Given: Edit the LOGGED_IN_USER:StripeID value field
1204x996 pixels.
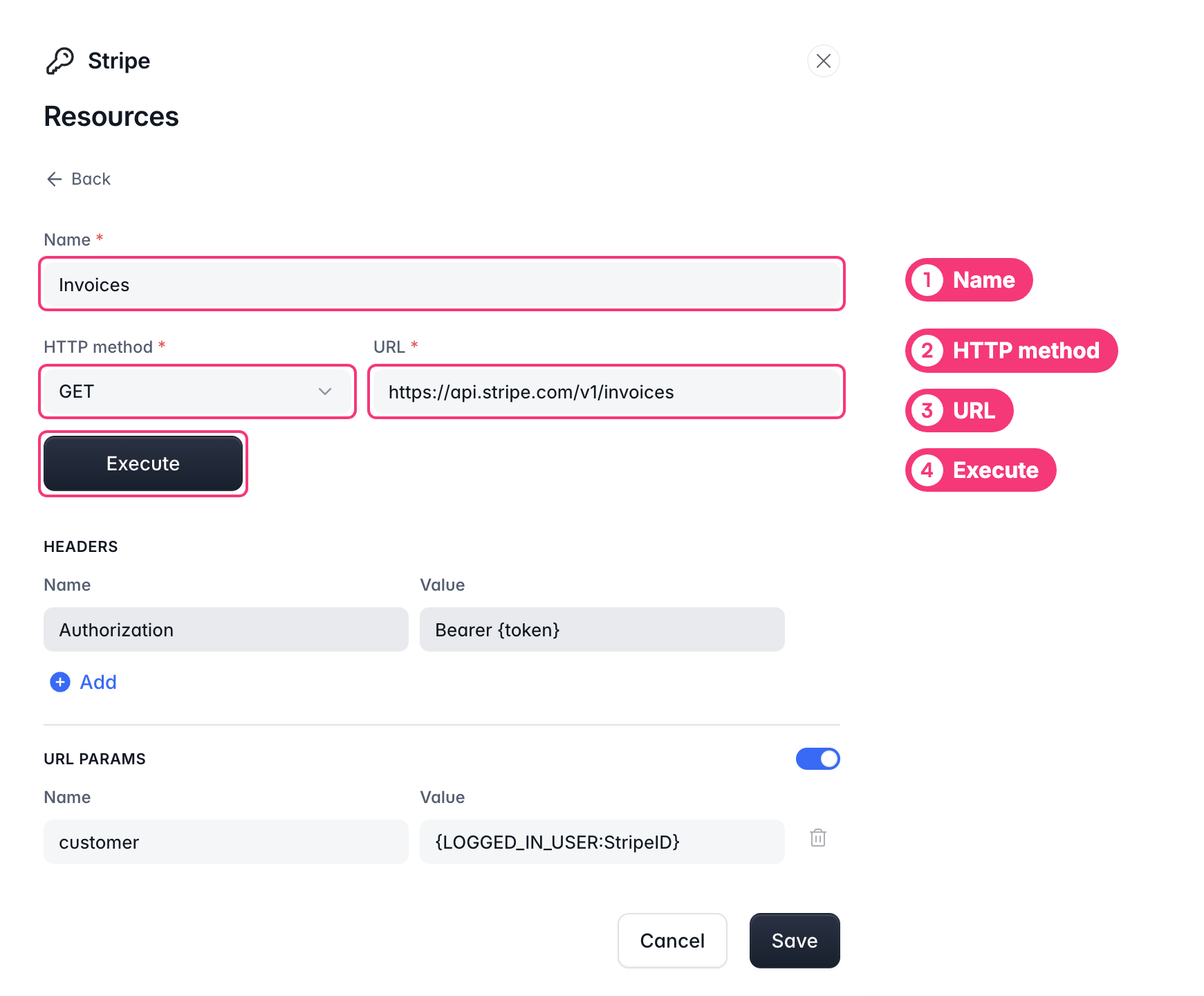Looking at the screenshot, I should pos(602,842).
